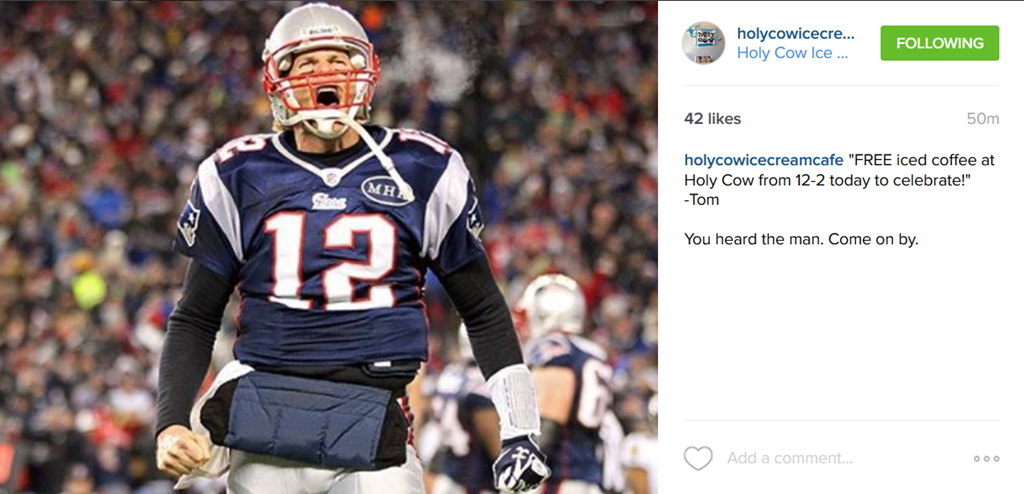The image size is (1024, 494).
Task: Click the MHK patch on the jersey
Action: 386,190
